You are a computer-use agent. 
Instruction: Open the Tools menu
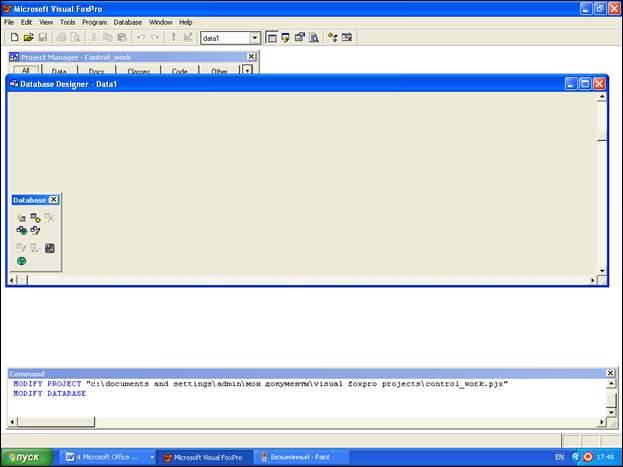(68, 22)
